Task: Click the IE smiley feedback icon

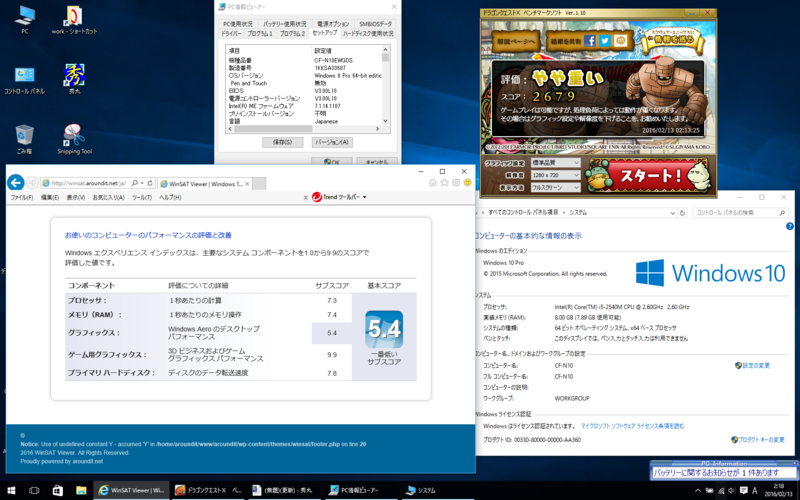Action: [x=467, y=183]
